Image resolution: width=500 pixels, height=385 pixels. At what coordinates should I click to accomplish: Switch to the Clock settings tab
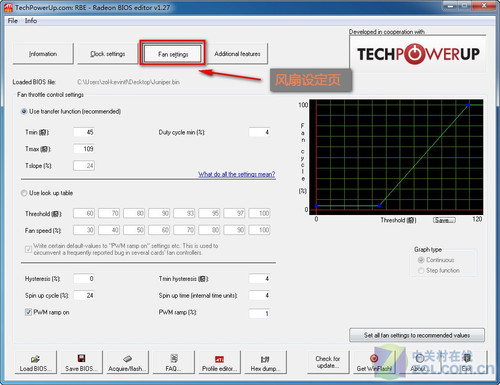coord(108,54)
